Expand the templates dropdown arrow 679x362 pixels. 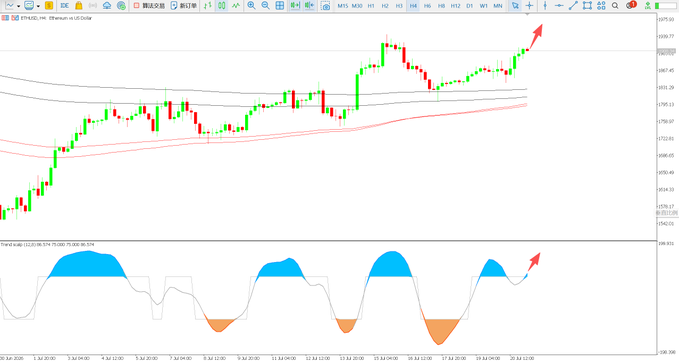pyautogui.click(x=38, y=6)
